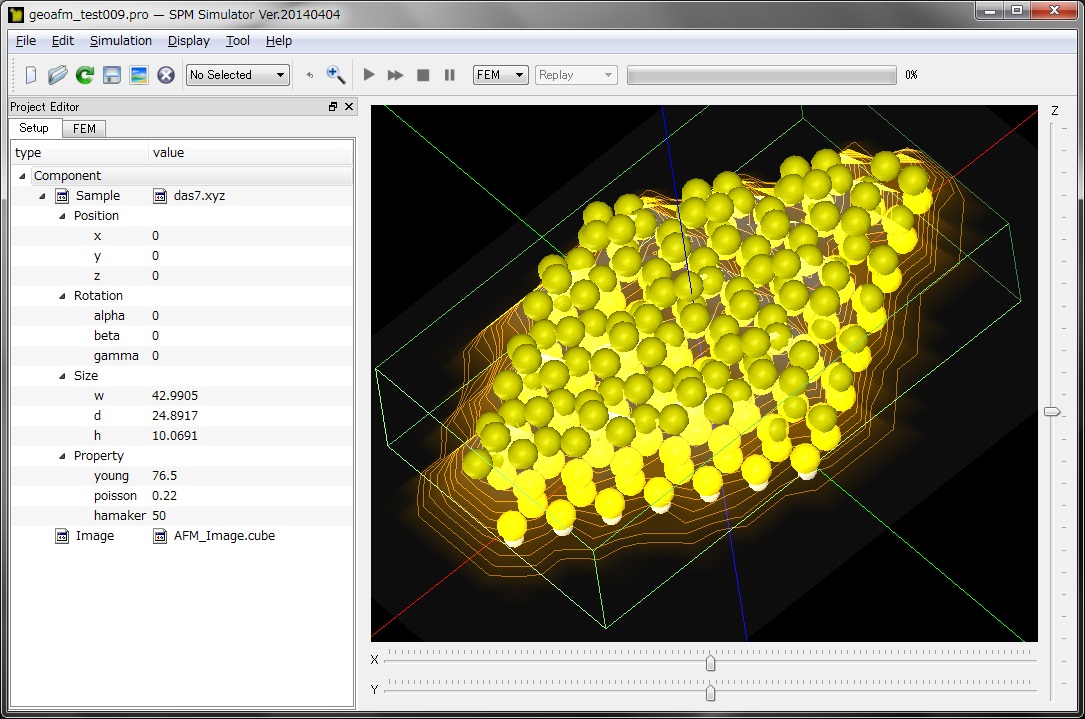Click the Z axis slider handle

1052,411
